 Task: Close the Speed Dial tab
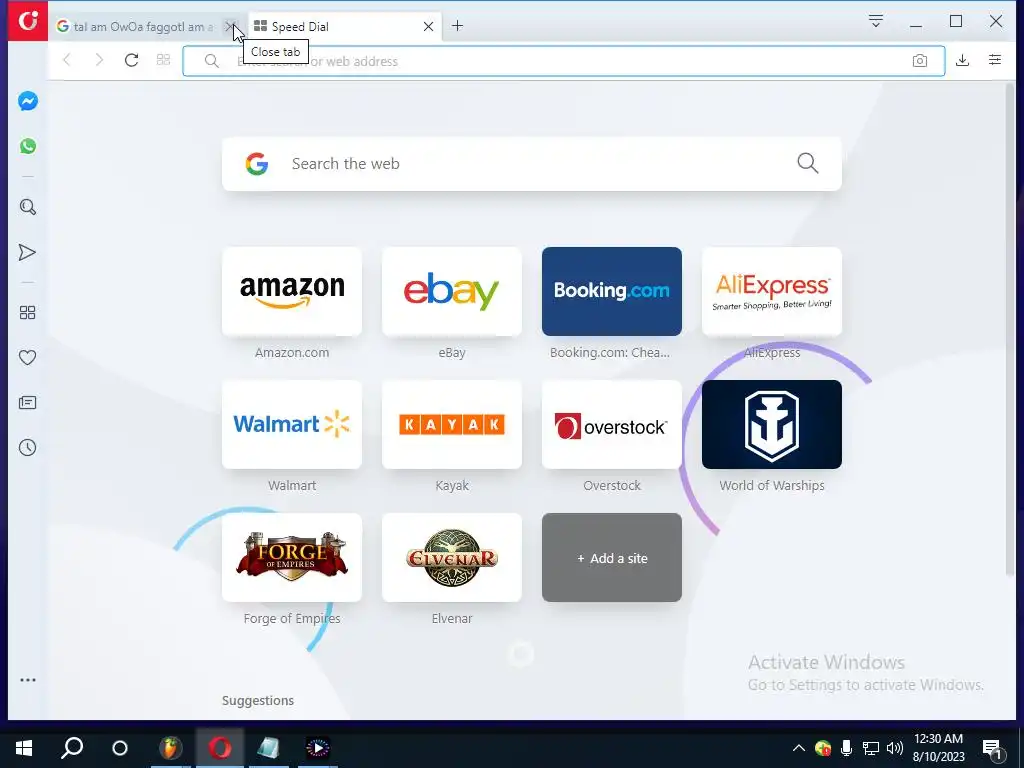428,26
